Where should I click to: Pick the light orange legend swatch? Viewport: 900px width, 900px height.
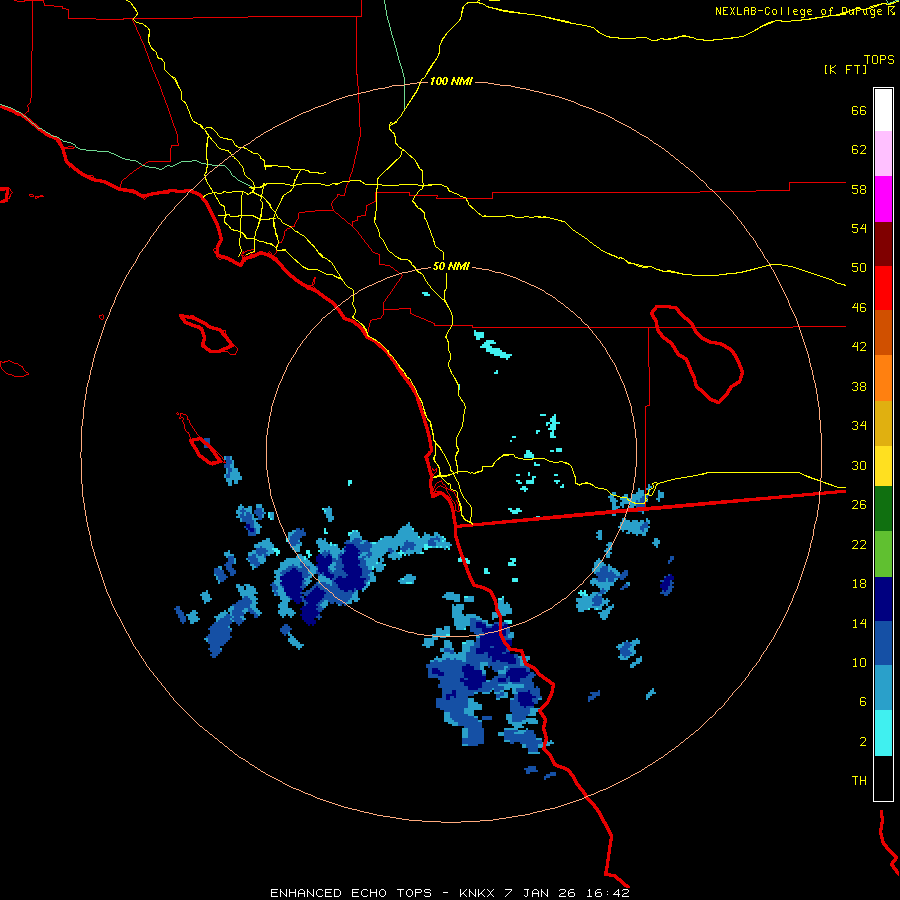pyautogui.click(x=883, y=378)
